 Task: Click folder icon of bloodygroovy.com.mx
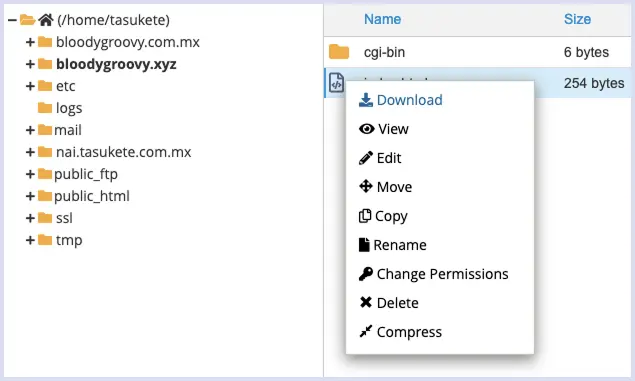45,42
